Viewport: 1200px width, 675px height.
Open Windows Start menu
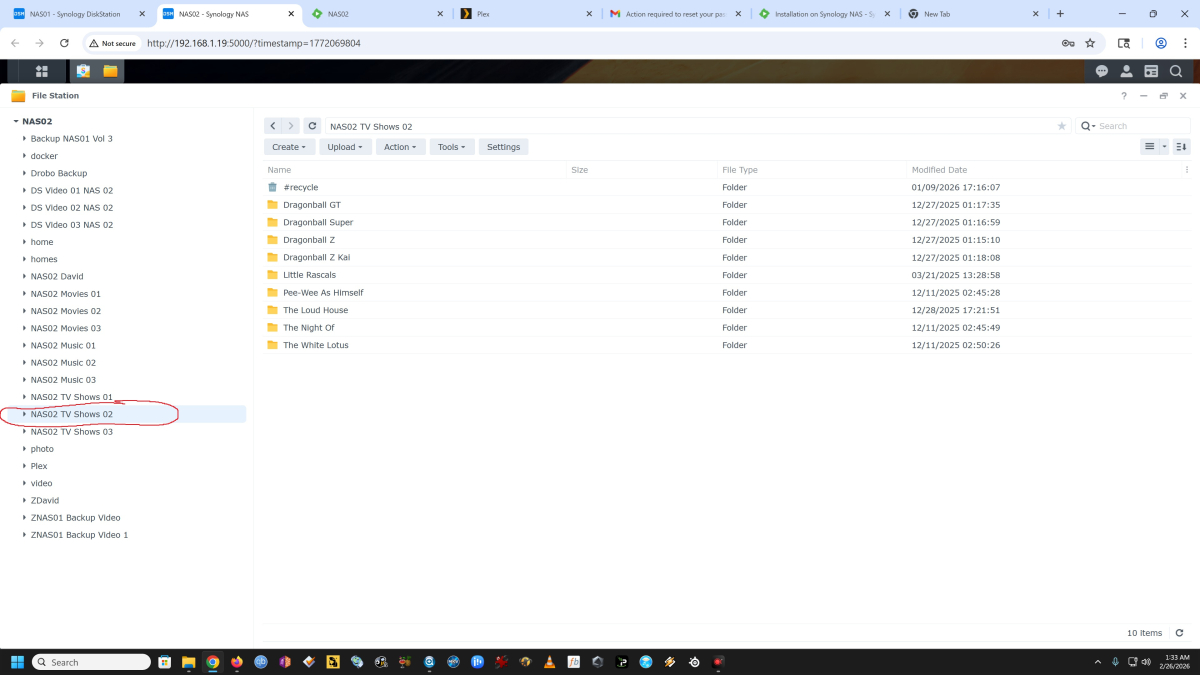(x=17, y=662)
